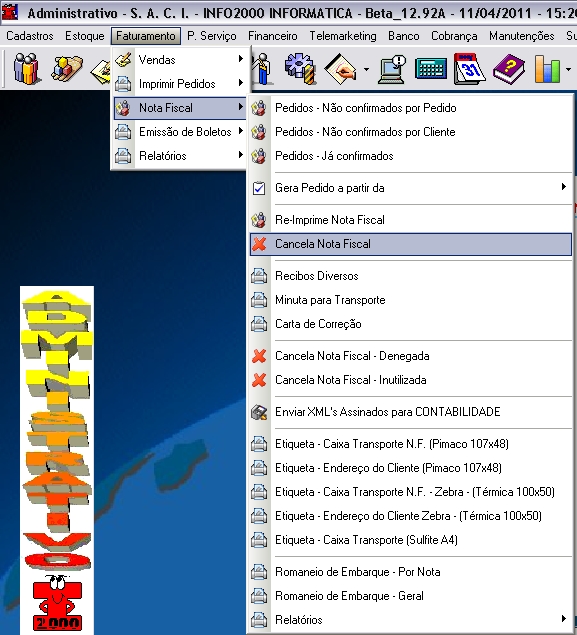Image resolution: width=577 pixels, height=635 pixels.
Task: Open the gear with barrier toolbar icon
Action: (300, 69)
